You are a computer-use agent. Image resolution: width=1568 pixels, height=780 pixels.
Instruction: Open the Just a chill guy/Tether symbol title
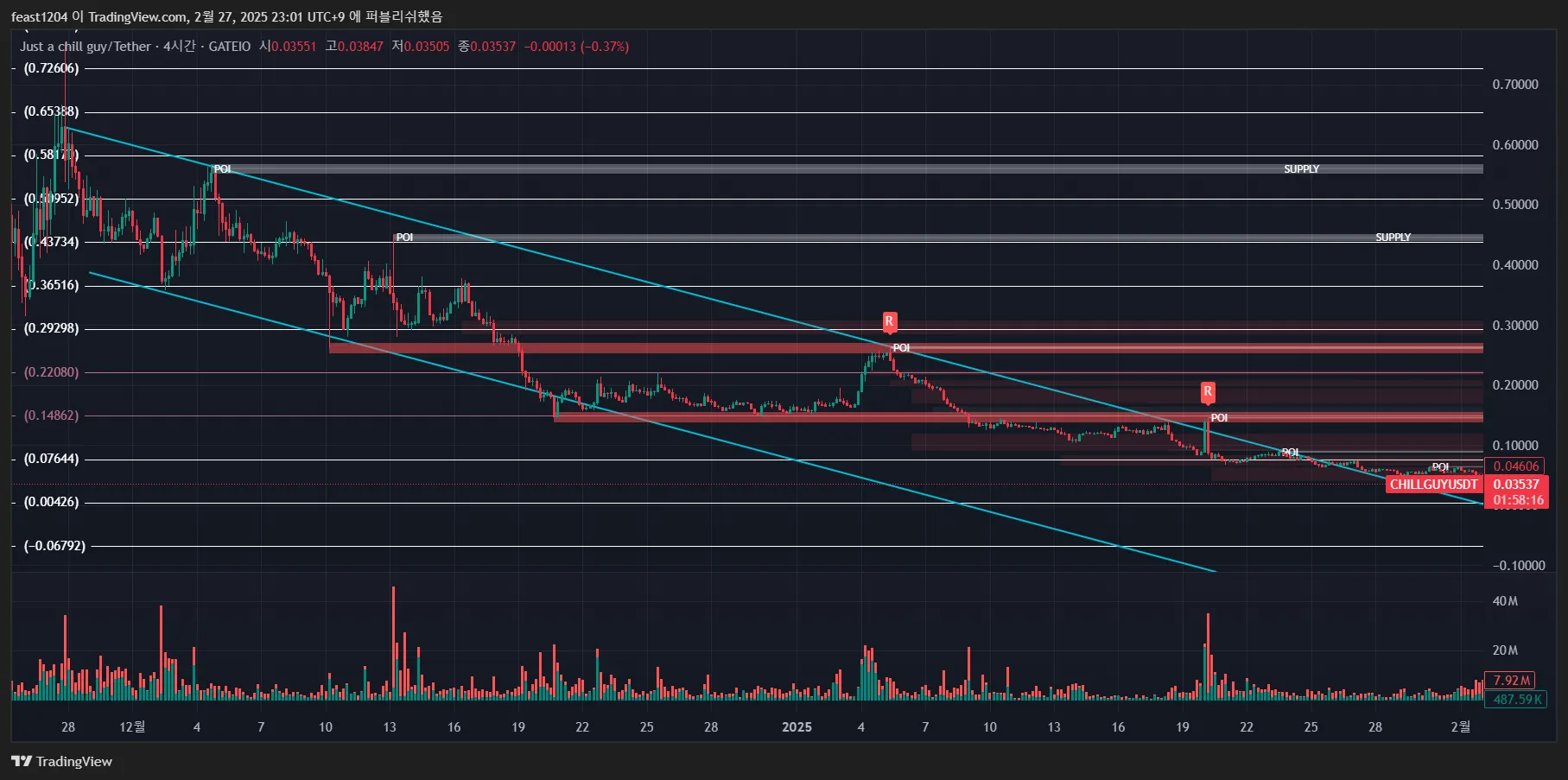[85, 47]
